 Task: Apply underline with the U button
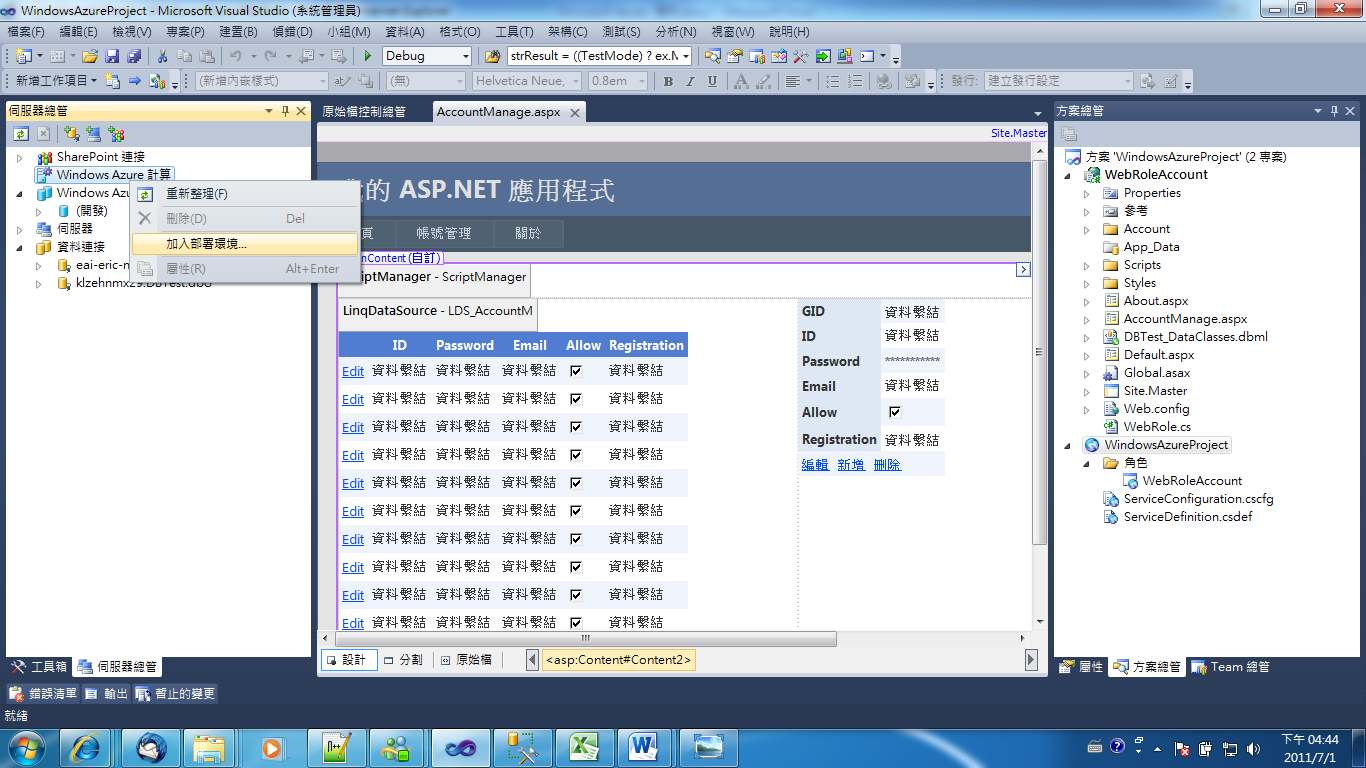[712, 81]
